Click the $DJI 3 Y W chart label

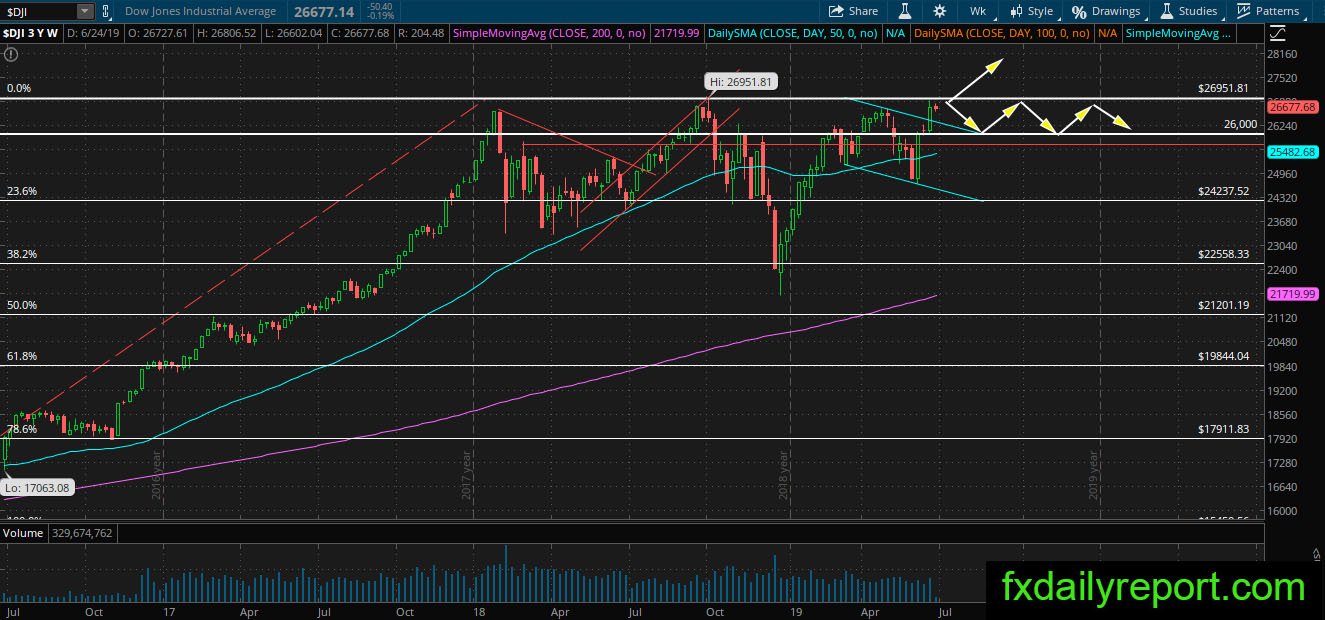30,34
